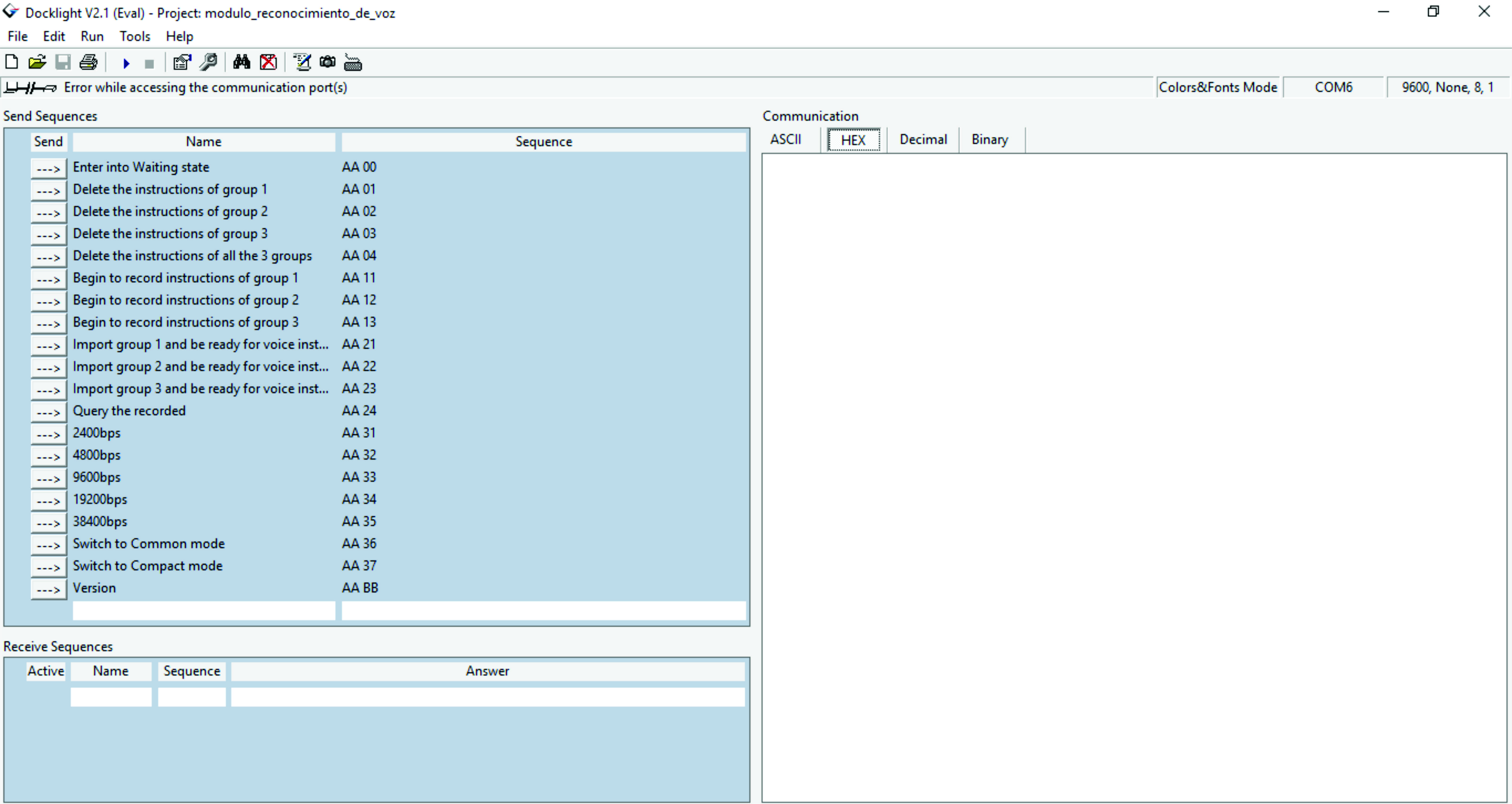Send 'Import group 2' sequence AA 22
1512x804 pixels.
tap(49, 368)
